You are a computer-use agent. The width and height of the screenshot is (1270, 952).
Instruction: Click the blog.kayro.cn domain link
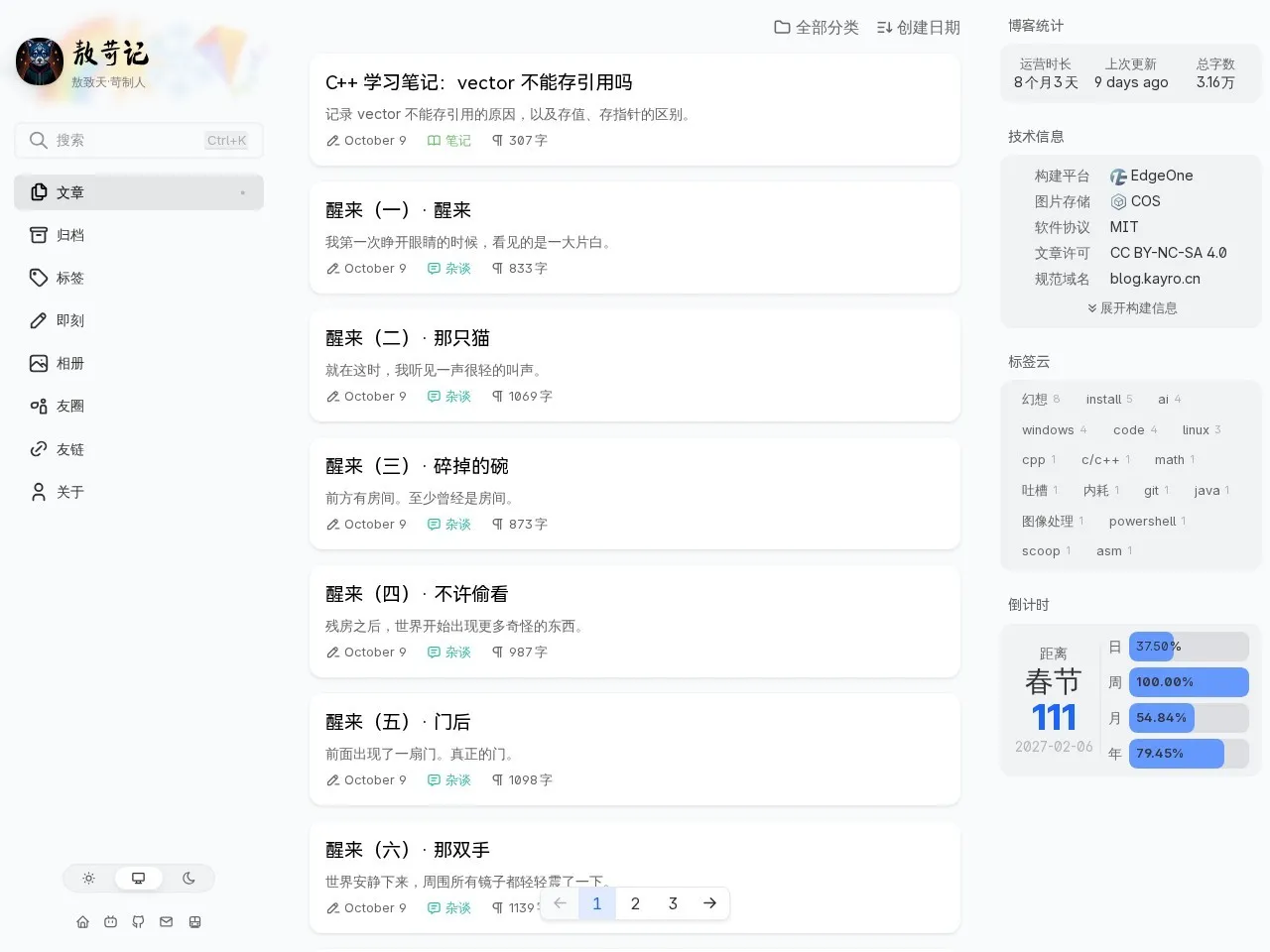tap(1155, 280)
